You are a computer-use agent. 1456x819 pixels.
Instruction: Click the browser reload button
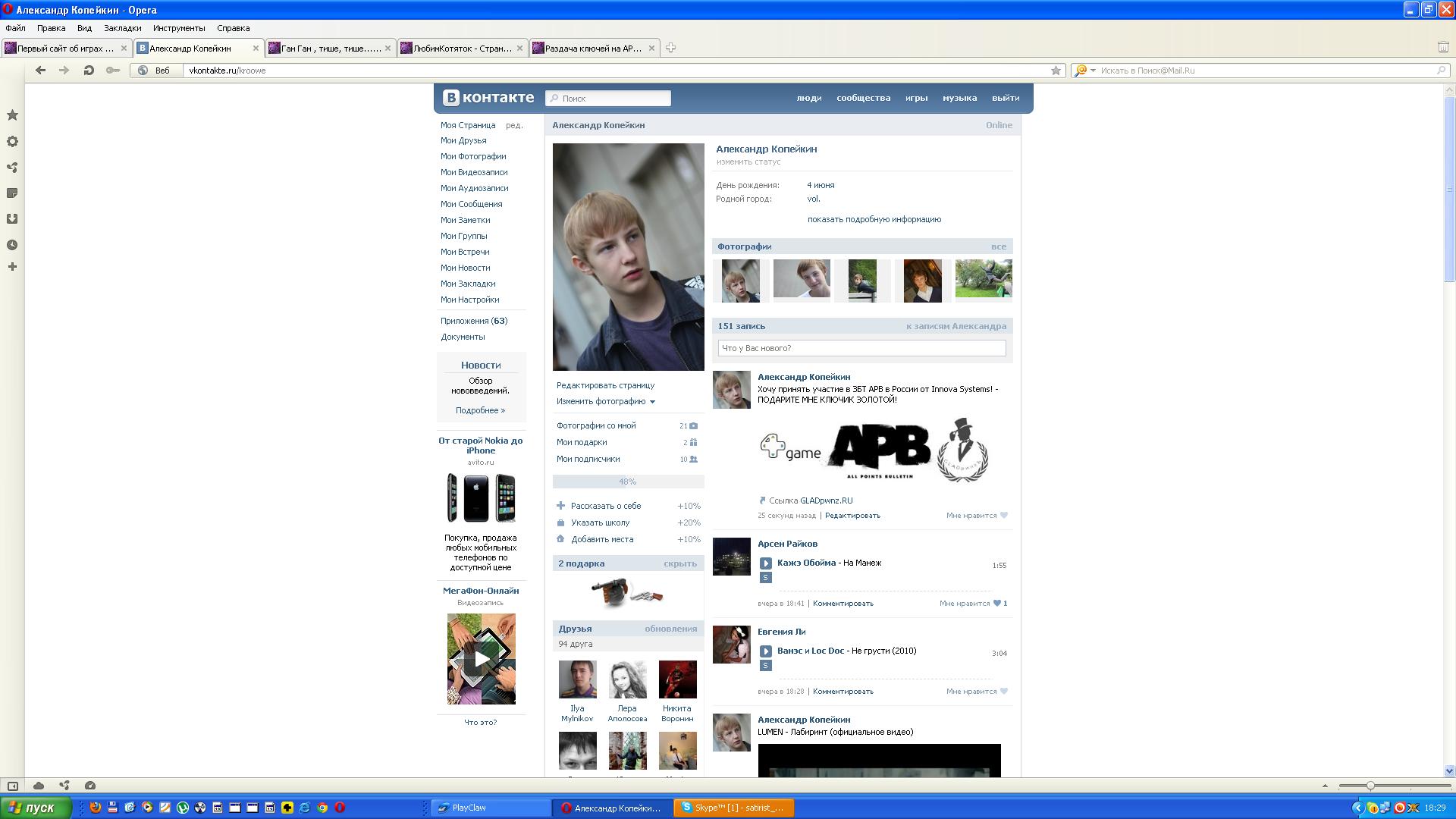pos(89,71)
